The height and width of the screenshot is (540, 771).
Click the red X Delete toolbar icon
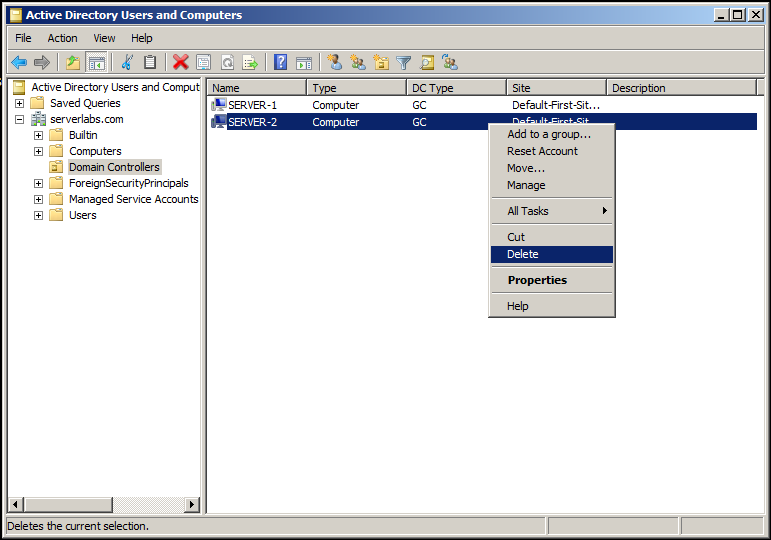click(180, 62)
